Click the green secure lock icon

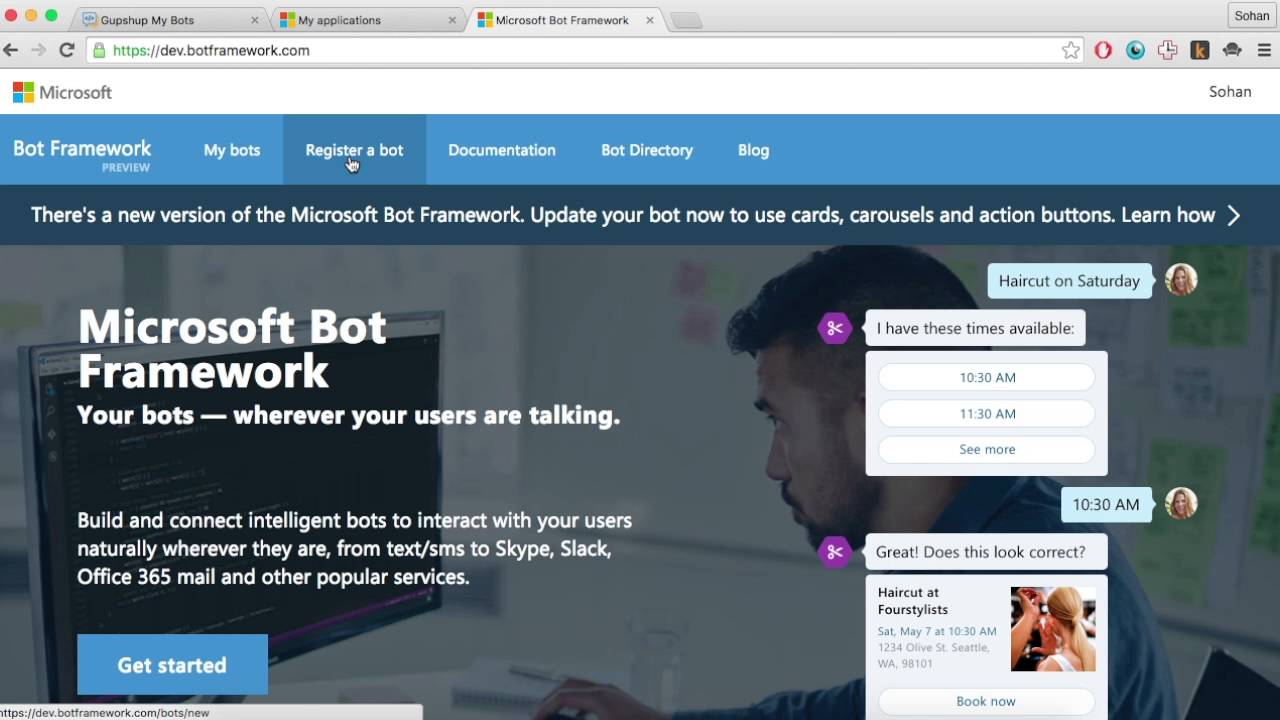tap(98, 50)
